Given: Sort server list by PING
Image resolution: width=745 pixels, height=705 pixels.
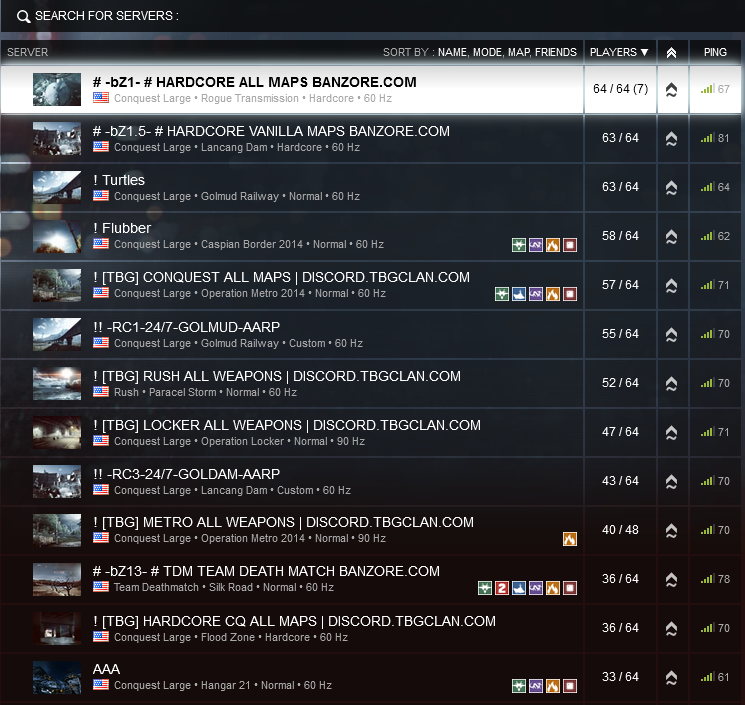Looking at the screenshot, I should [x=715, y=52].
